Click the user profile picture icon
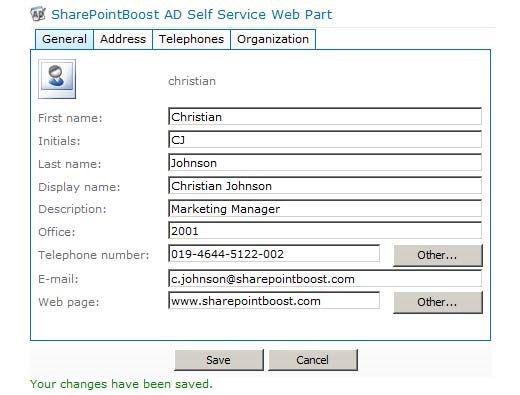The width and height of the screenshot is (520, 395). click(x=57, y=79)
